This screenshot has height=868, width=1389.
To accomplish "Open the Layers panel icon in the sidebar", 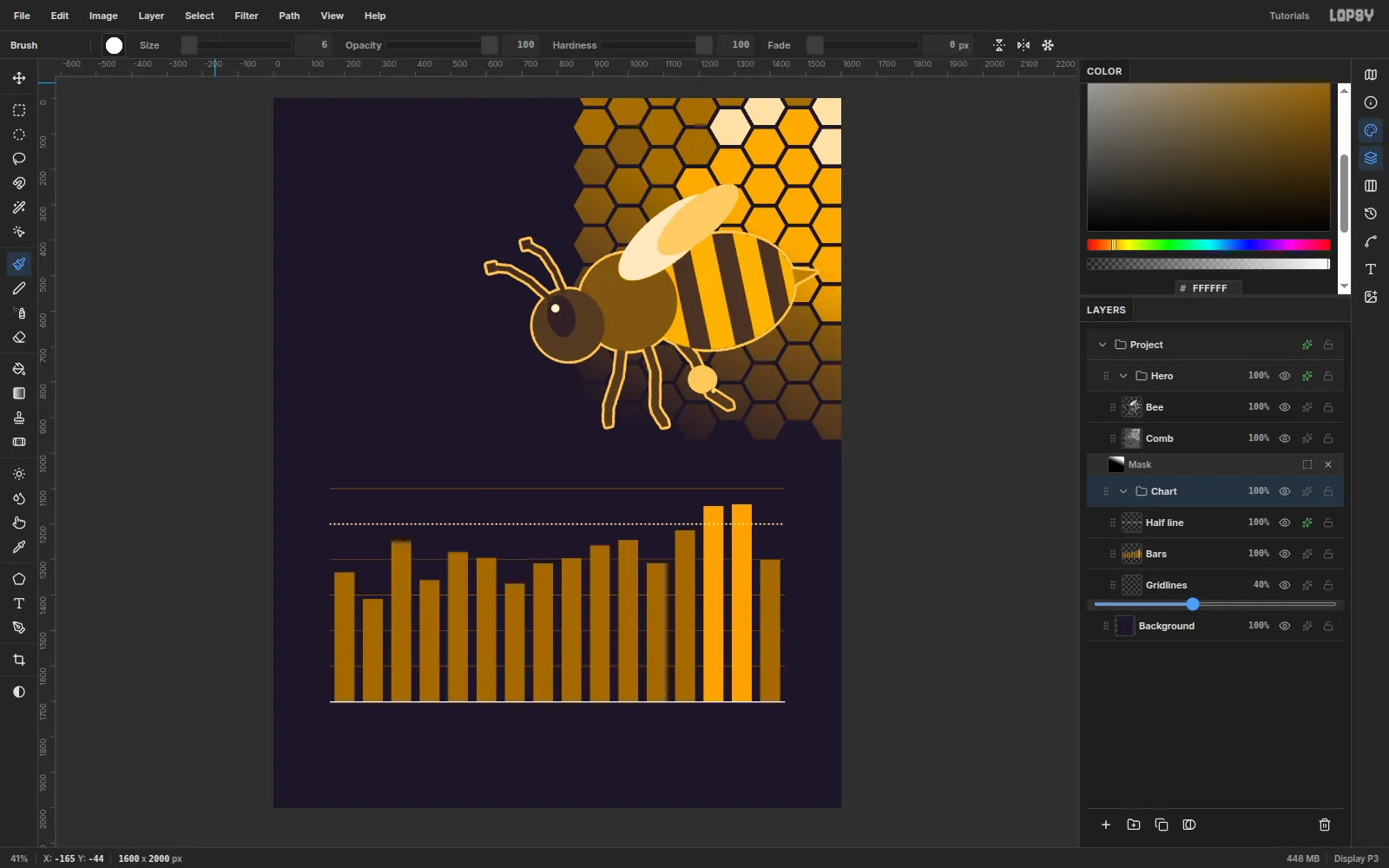I will tap(1371, 158).
